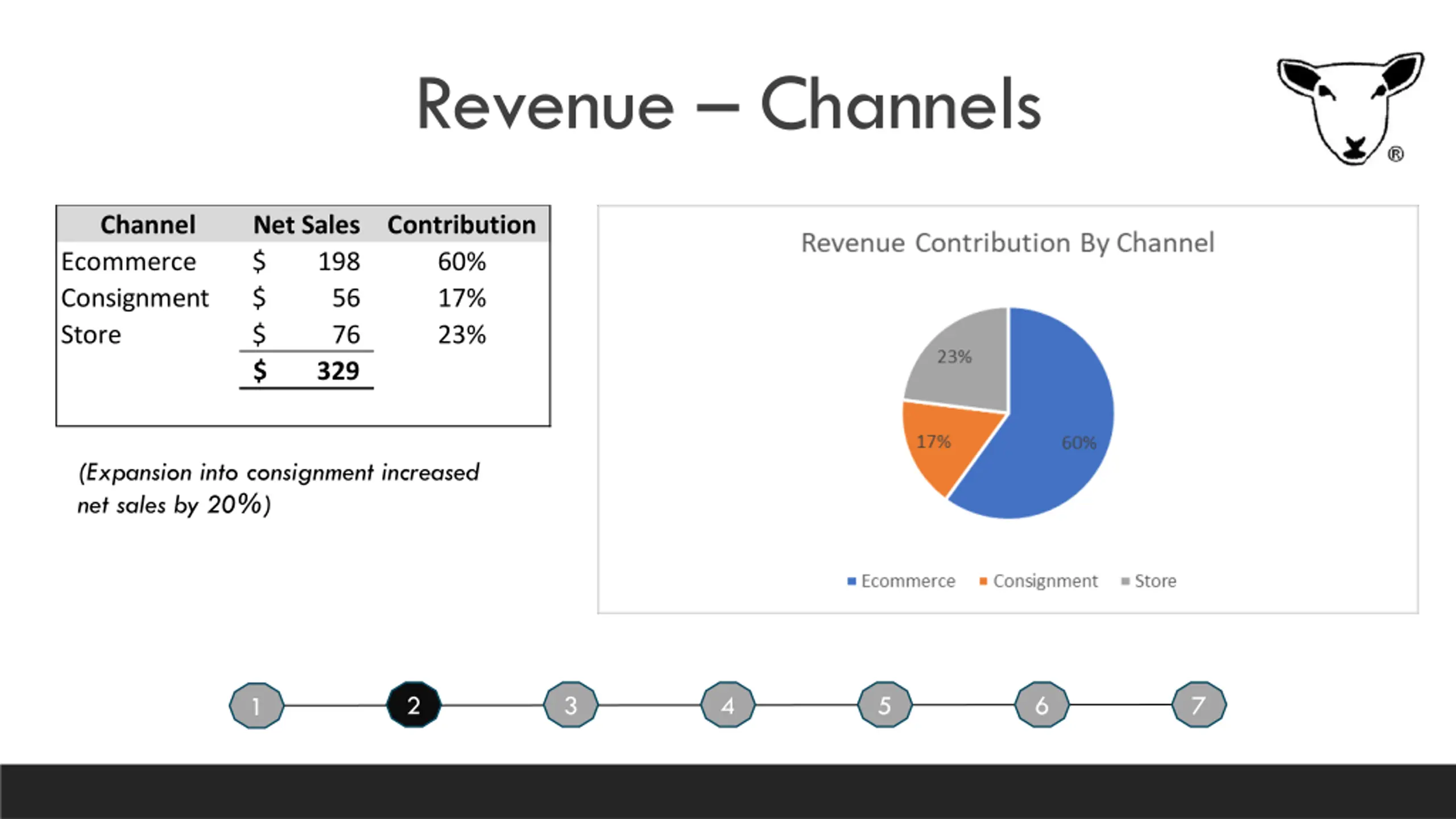Select step 6 octagon marker
This screenshot has height=819, width=1456.
[x=1042, y=705]
